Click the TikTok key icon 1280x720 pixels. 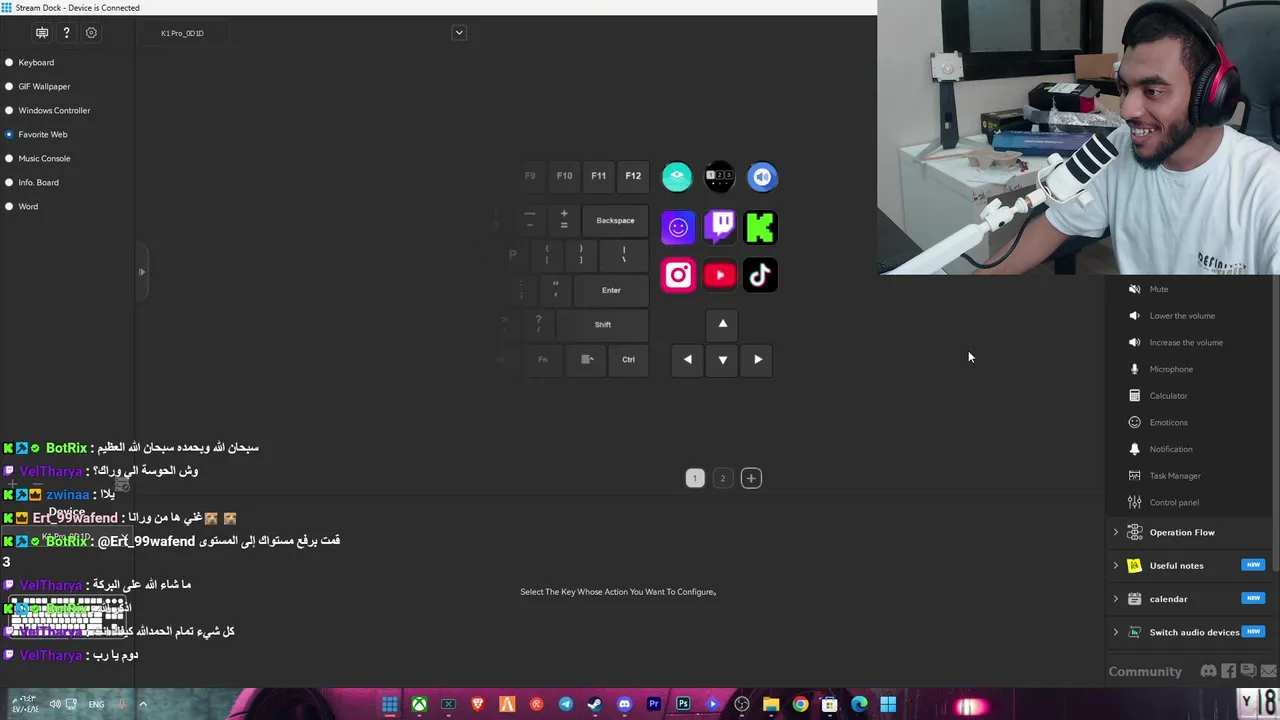pos(760,275)
